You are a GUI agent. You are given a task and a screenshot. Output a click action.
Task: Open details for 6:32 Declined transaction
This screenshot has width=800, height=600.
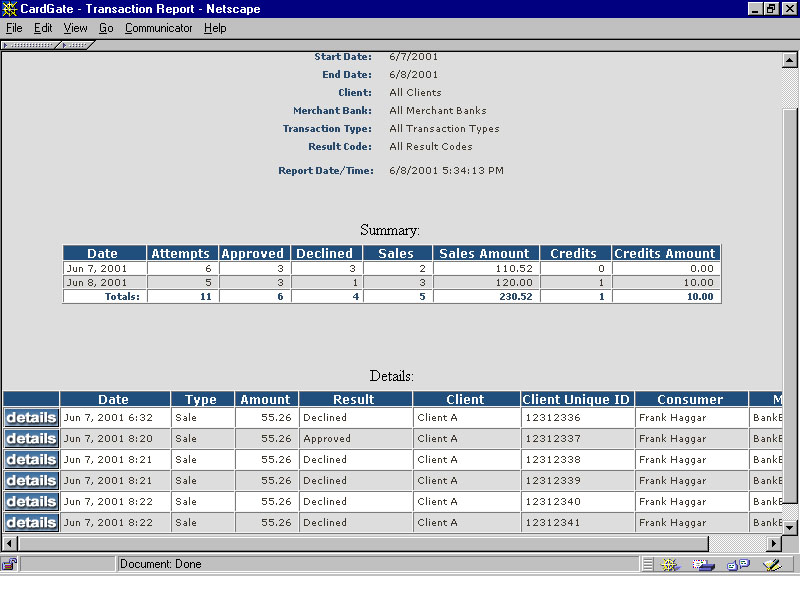31,417
